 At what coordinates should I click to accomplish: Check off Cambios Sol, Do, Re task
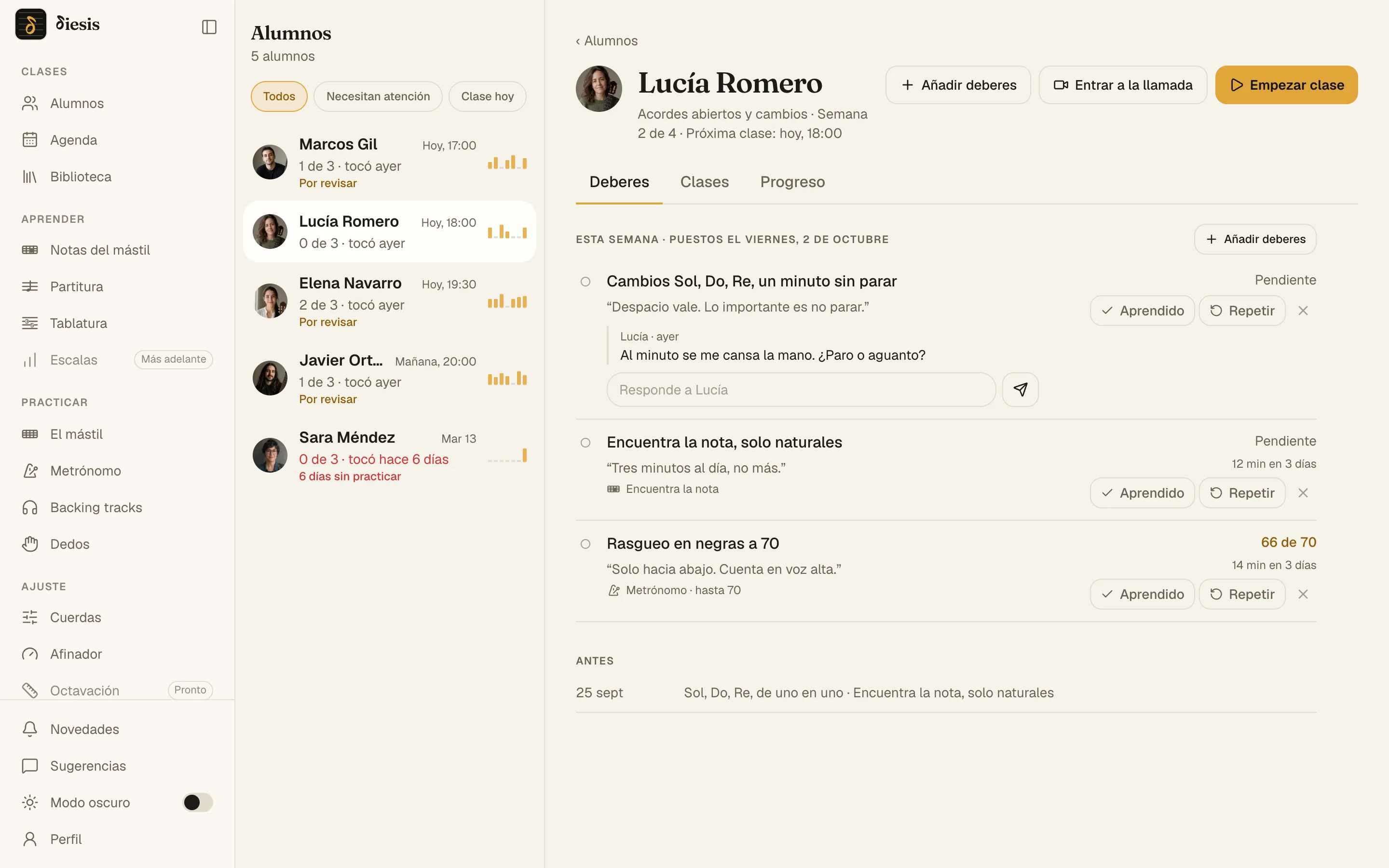tap(586, 282)
